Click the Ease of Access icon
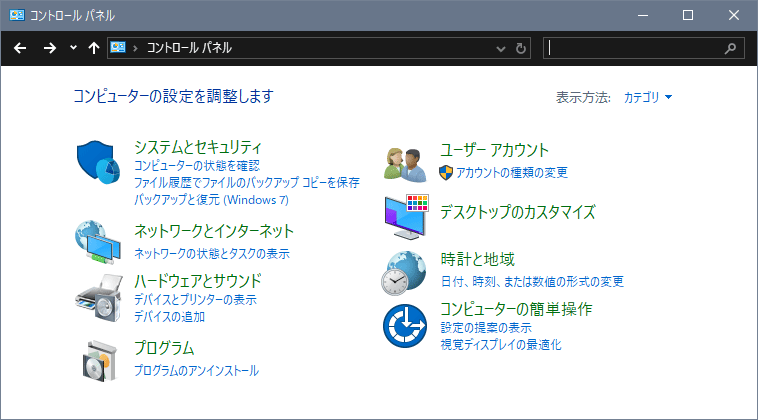This screenshot has height=420, width=758. [406, 325]
